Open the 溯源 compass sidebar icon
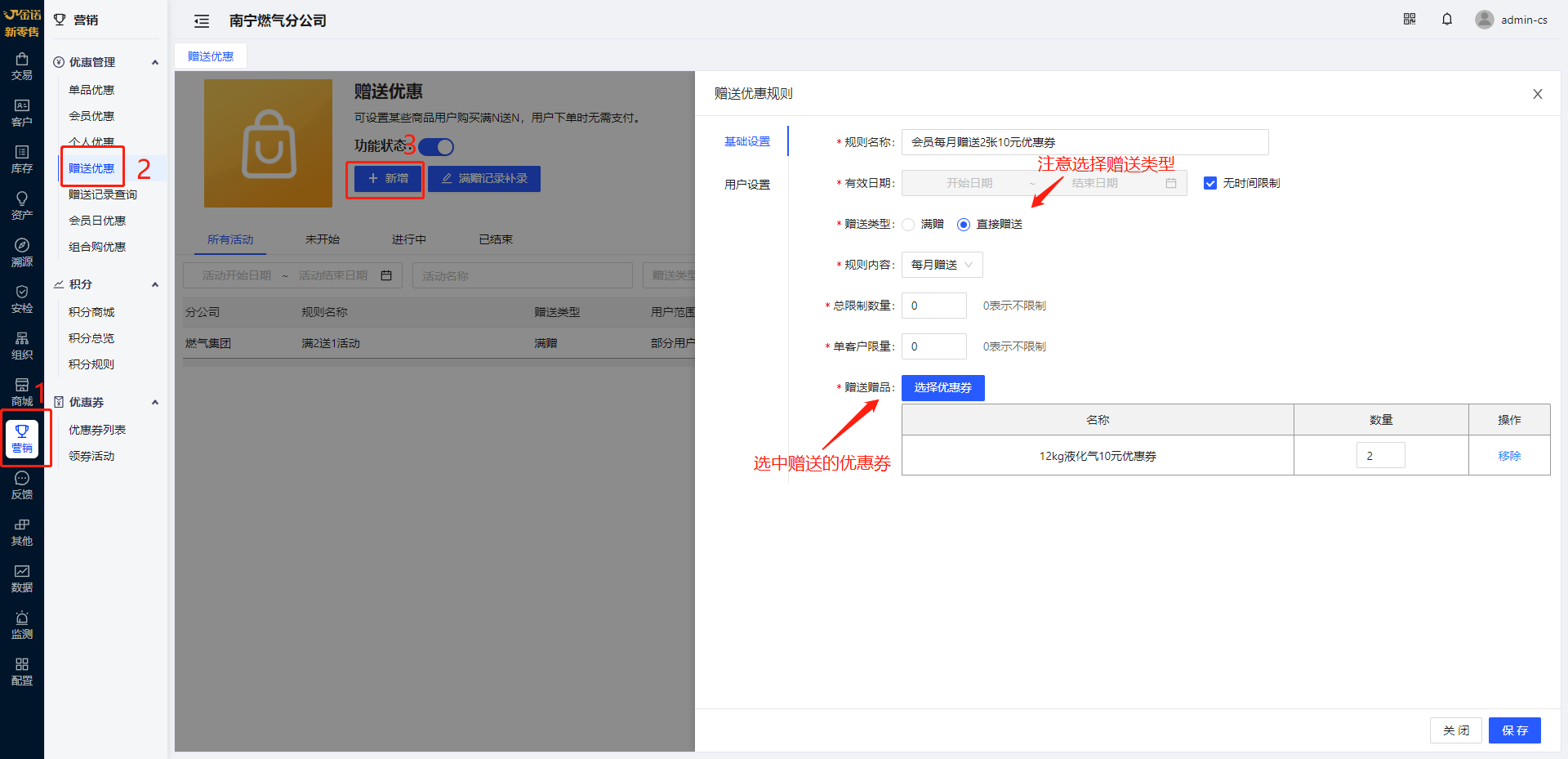The width and height of the screenshot is (1568, 759). (22, 252)
